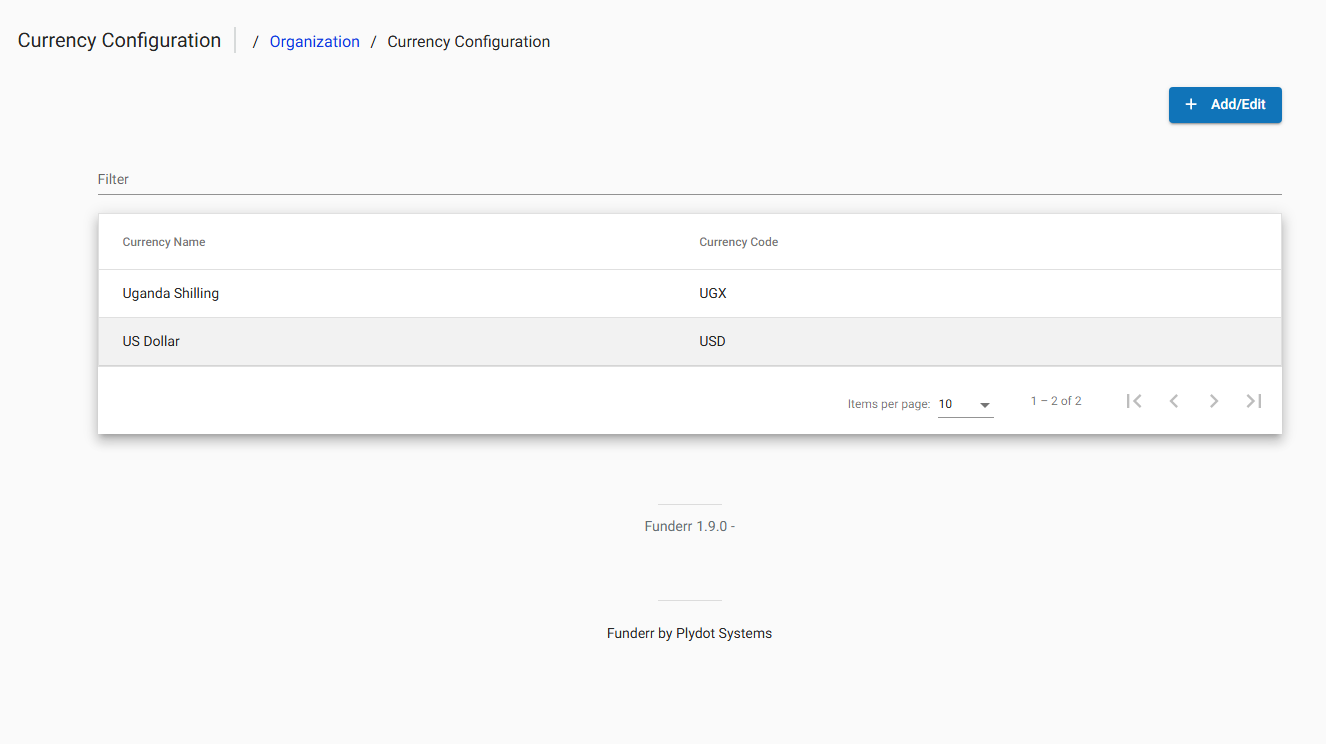Click the Currency Name column header
The height and width of the screenshot is (744, 1326).
pos(163,241)
